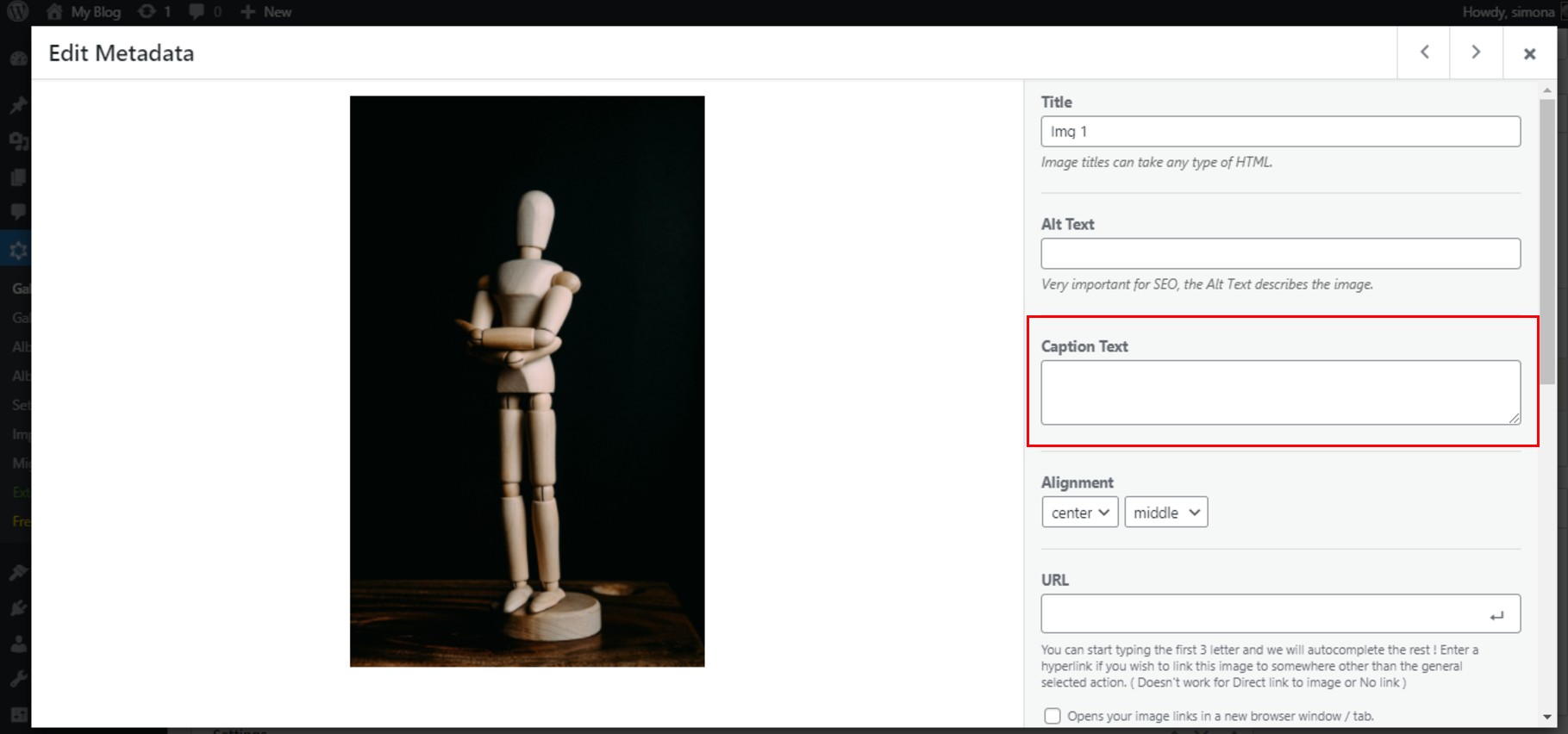Screen dimensions: 1568x734
Task: Click inside the Caption Text textarea
Action: coord(1279,392)
